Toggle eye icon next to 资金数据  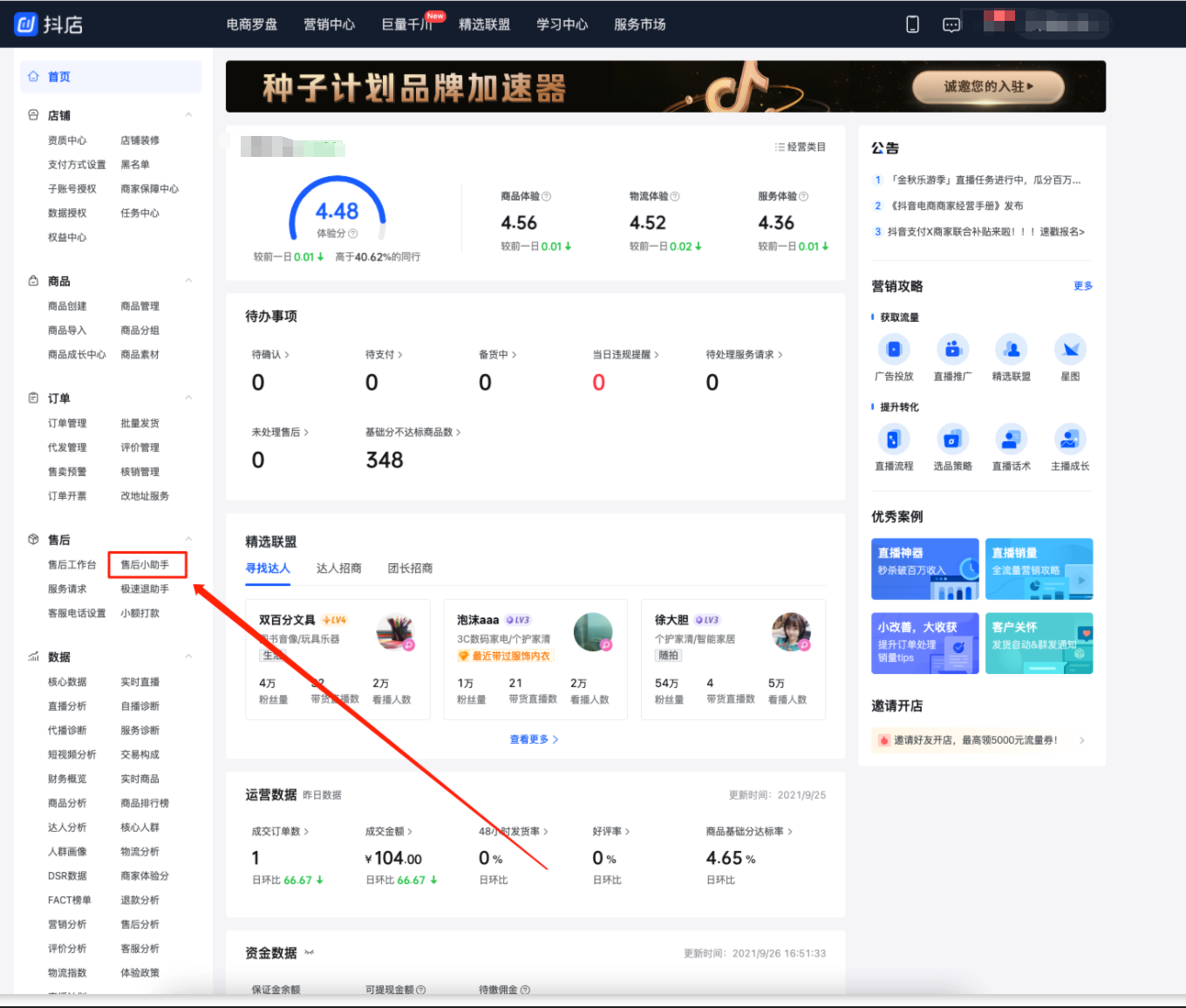point(309,953)
